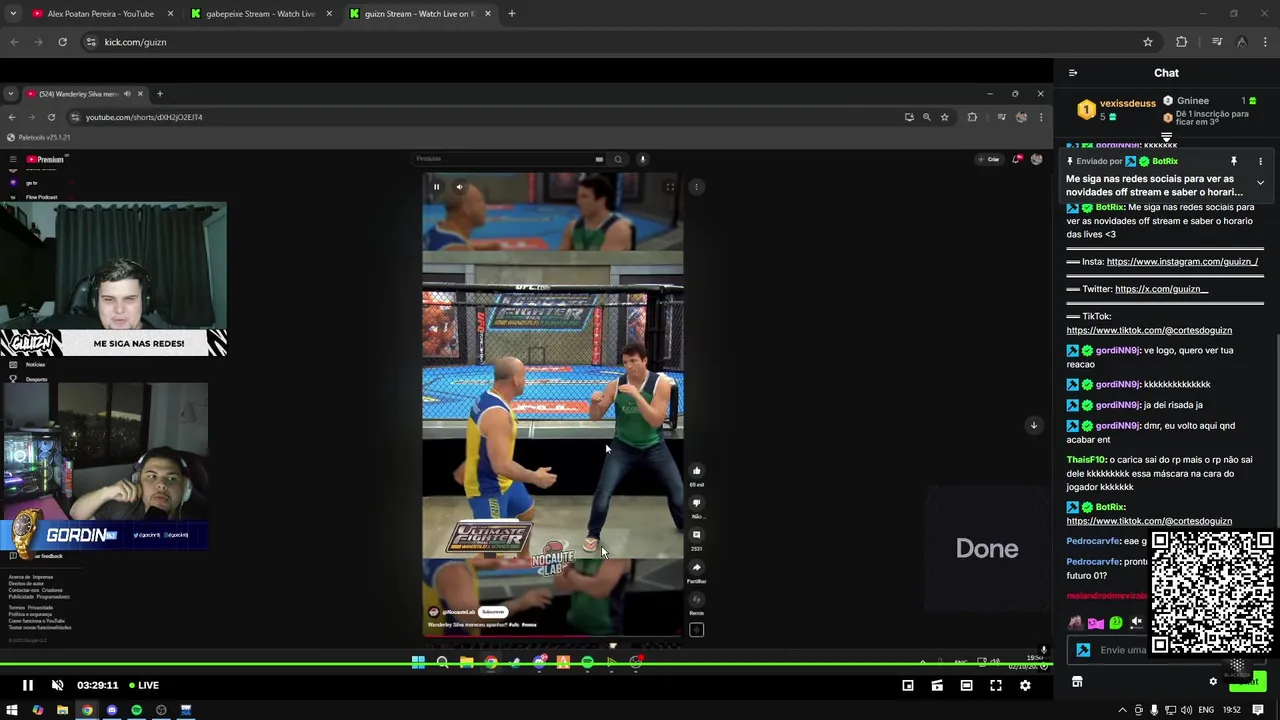The width and height of the screenshot is (1280, 720).
Task: Start YouTube voice search microphone
Action: click(x=643, y=159)
